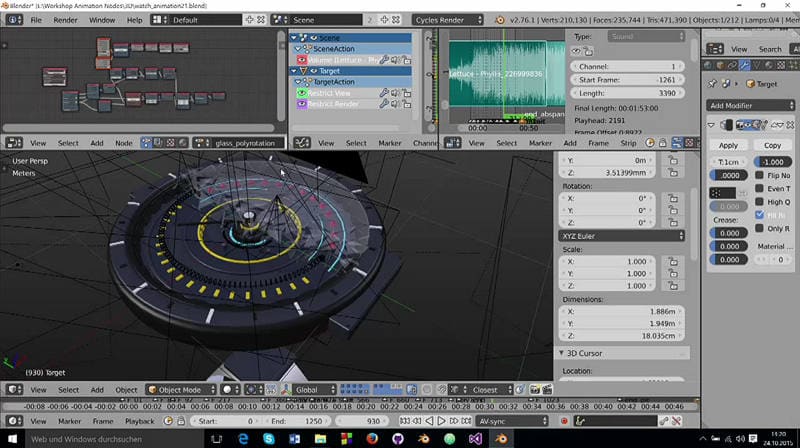Open the XYZ Euler rotation mode dropdown
800x448 pixels.
click(621, 236)
